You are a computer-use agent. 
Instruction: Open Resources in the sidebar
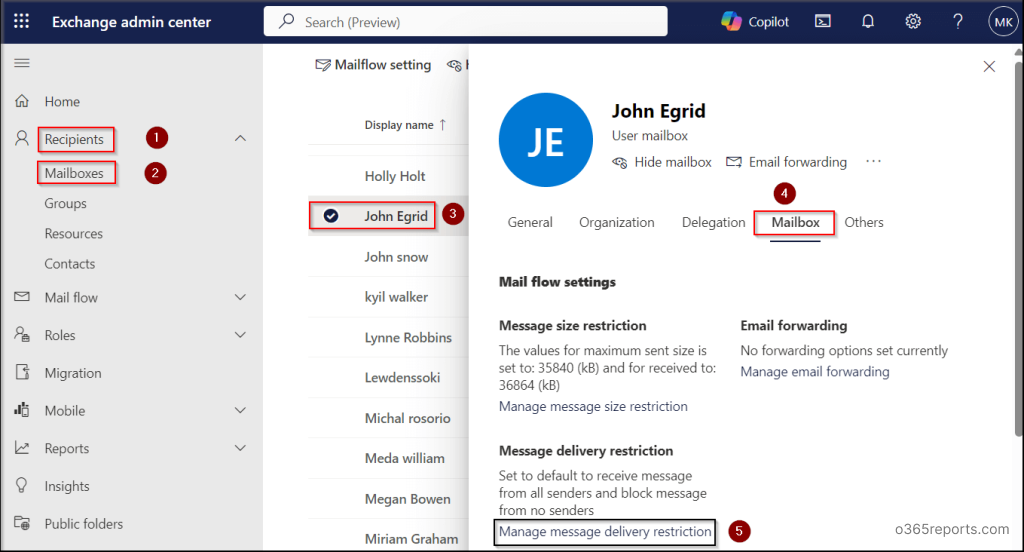pos(73,233)
